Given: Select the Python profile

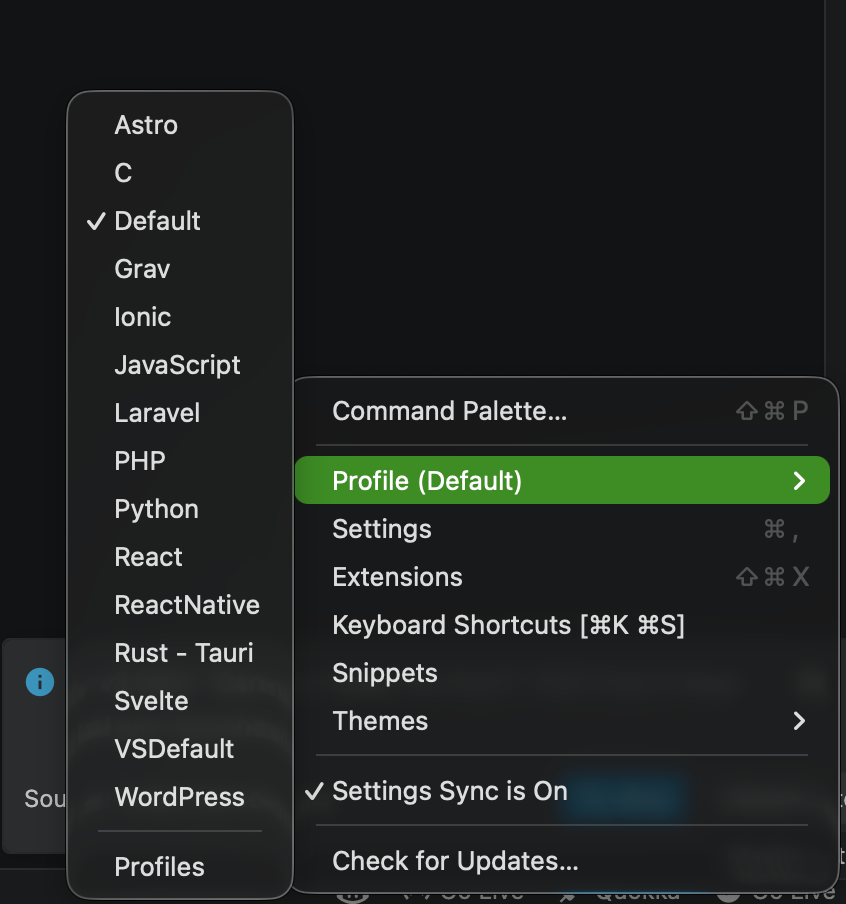Looking at the screenshot, I should pos(156,509).
